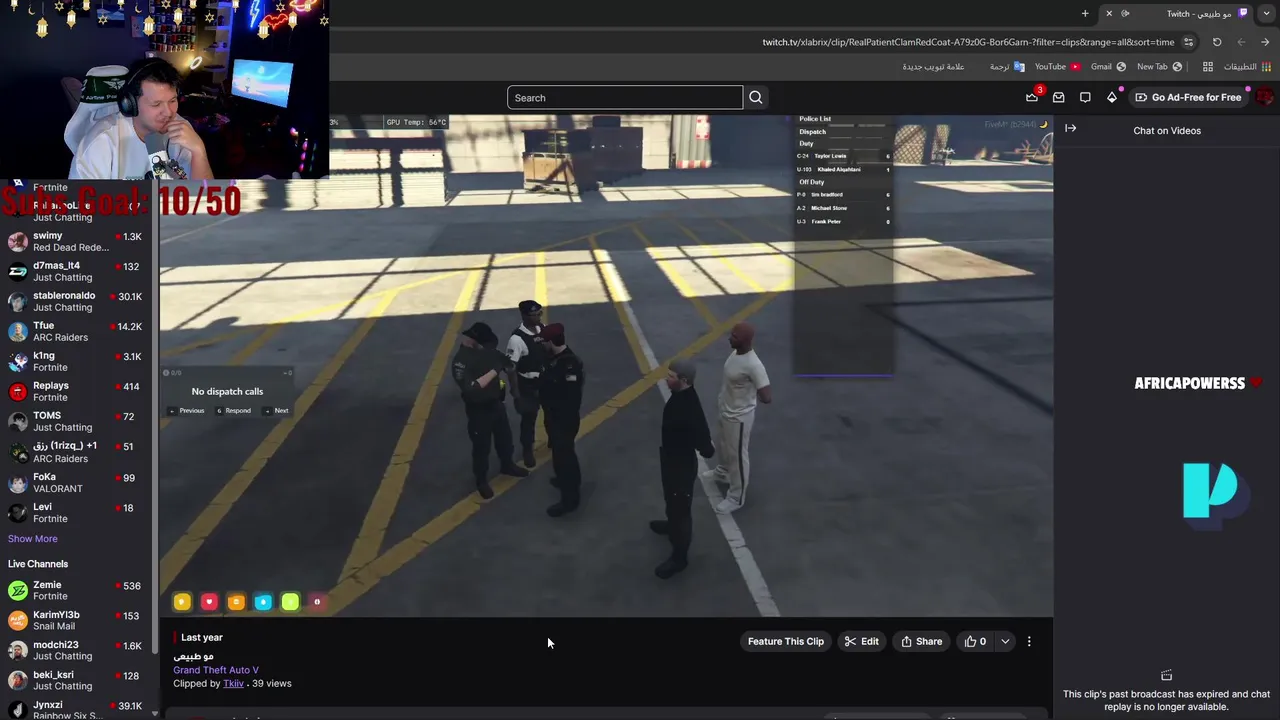Open the علامة تبويب جديدة bookmark
This screenshot has height=720, width=1280.
point(933,67)
